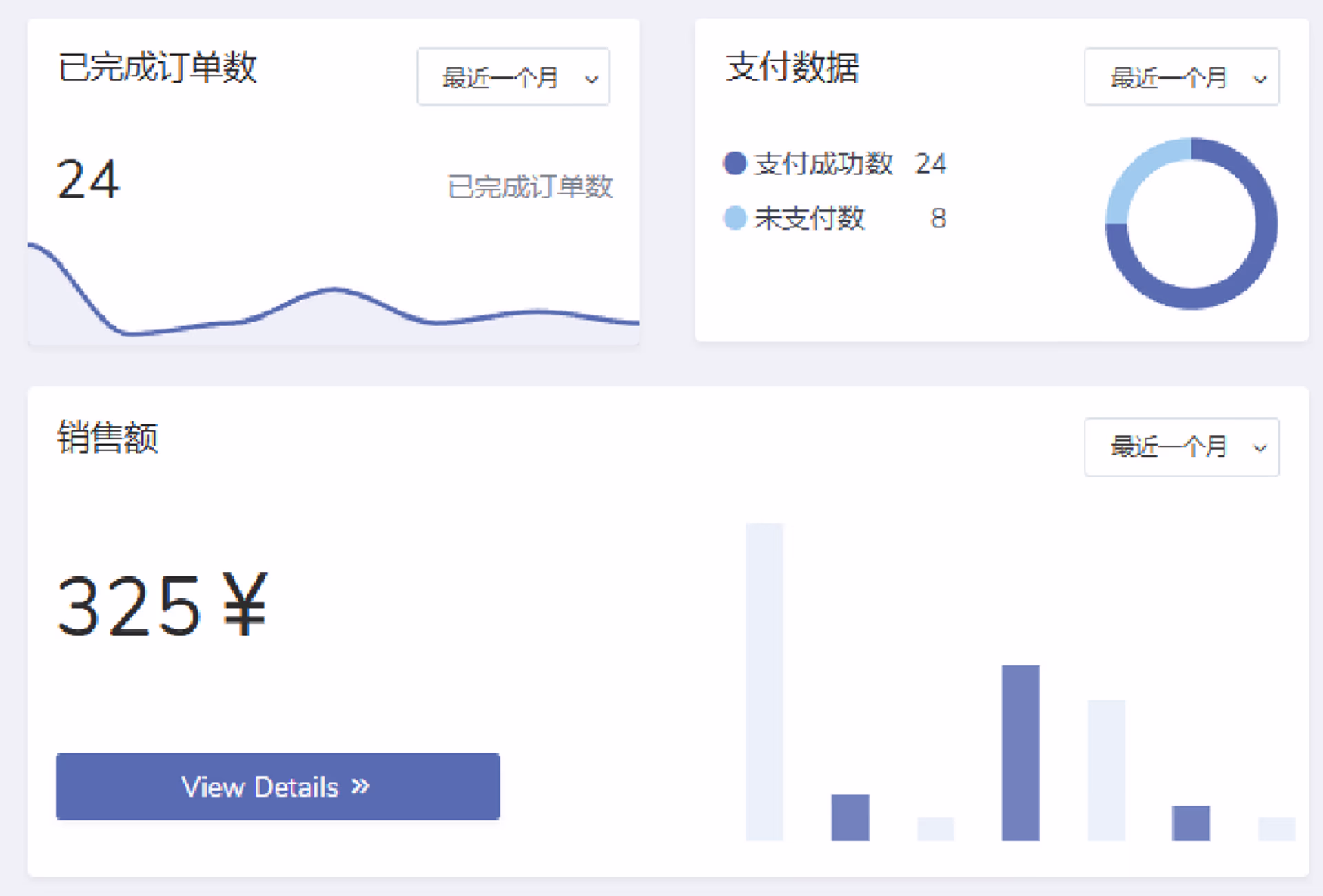Click the donut chart in 支付数据 card
Viewport: 1323px width, 896px height.
(1191, 223)
